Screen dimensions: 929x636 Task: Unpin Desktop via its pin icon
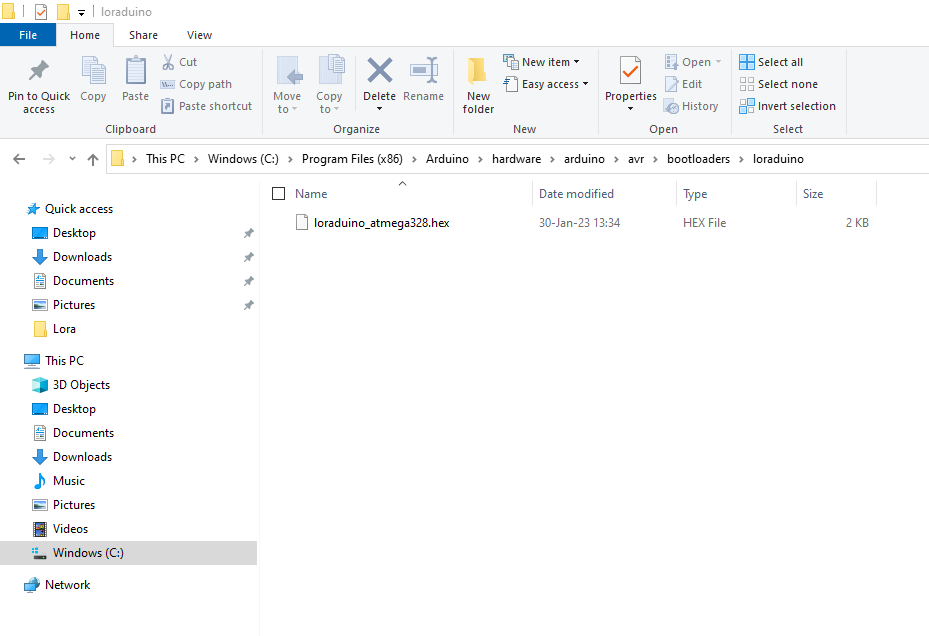tap(249, 233)
